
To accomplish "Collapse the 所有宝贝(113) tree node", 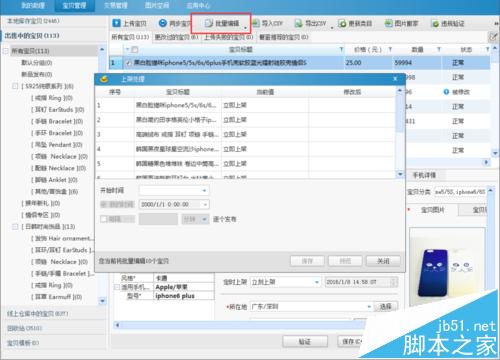I will click(6, 51).
